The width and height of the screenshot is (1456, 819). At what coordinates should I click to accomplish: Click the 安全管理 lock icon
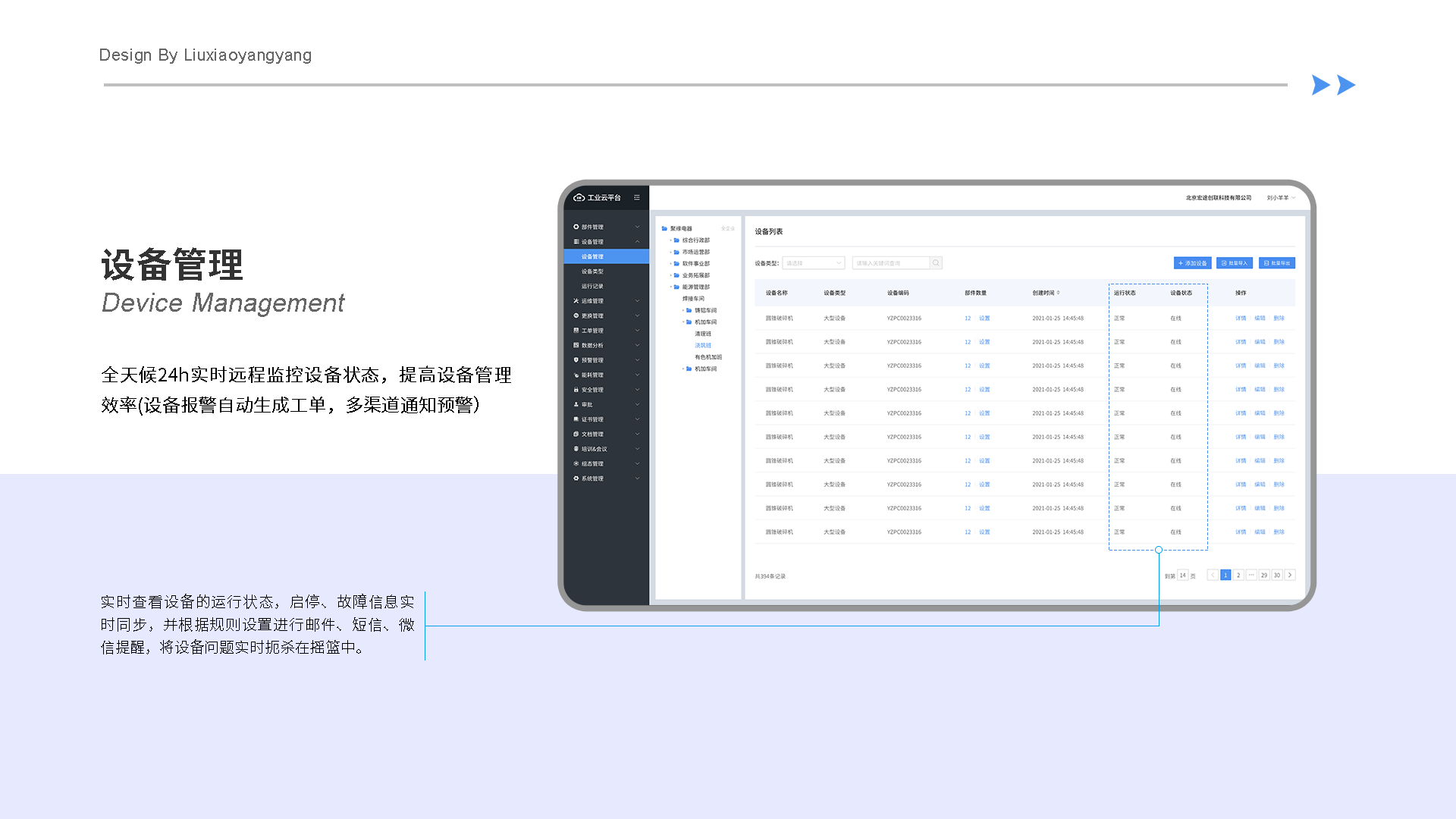[576, 390]
